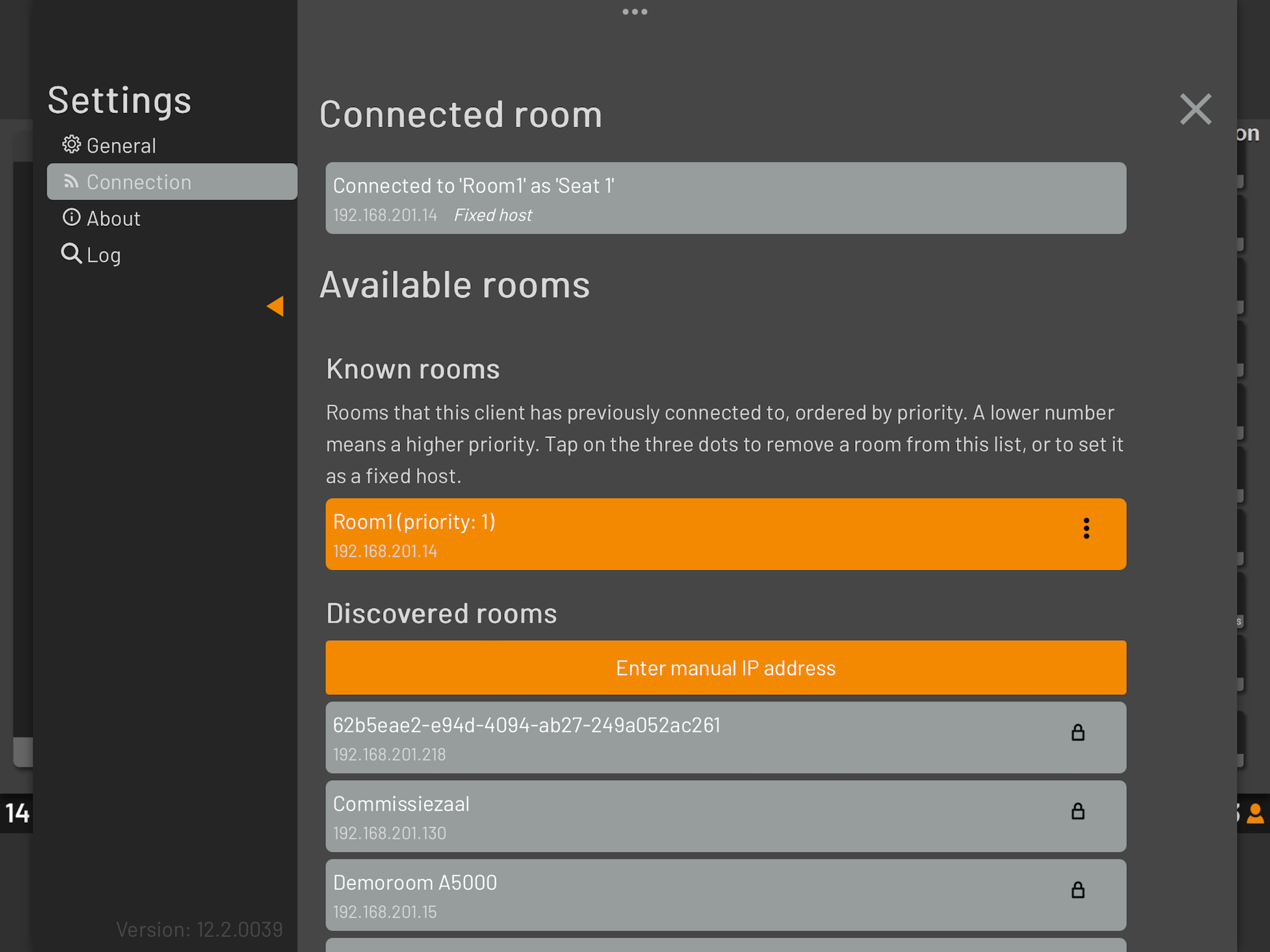Click the connected room status card

click(x=726, y=198)
